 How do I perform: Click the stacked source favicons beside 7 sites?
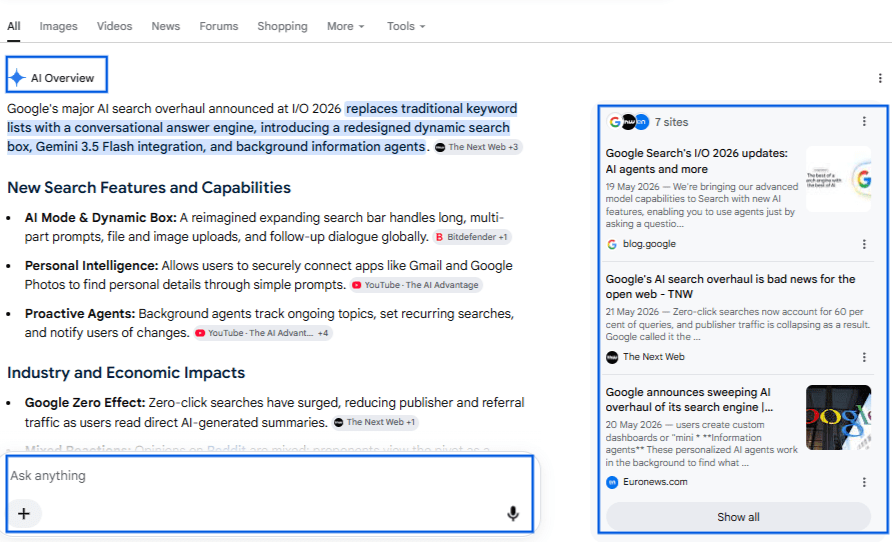pyautogui.click(x=629, y=122)
